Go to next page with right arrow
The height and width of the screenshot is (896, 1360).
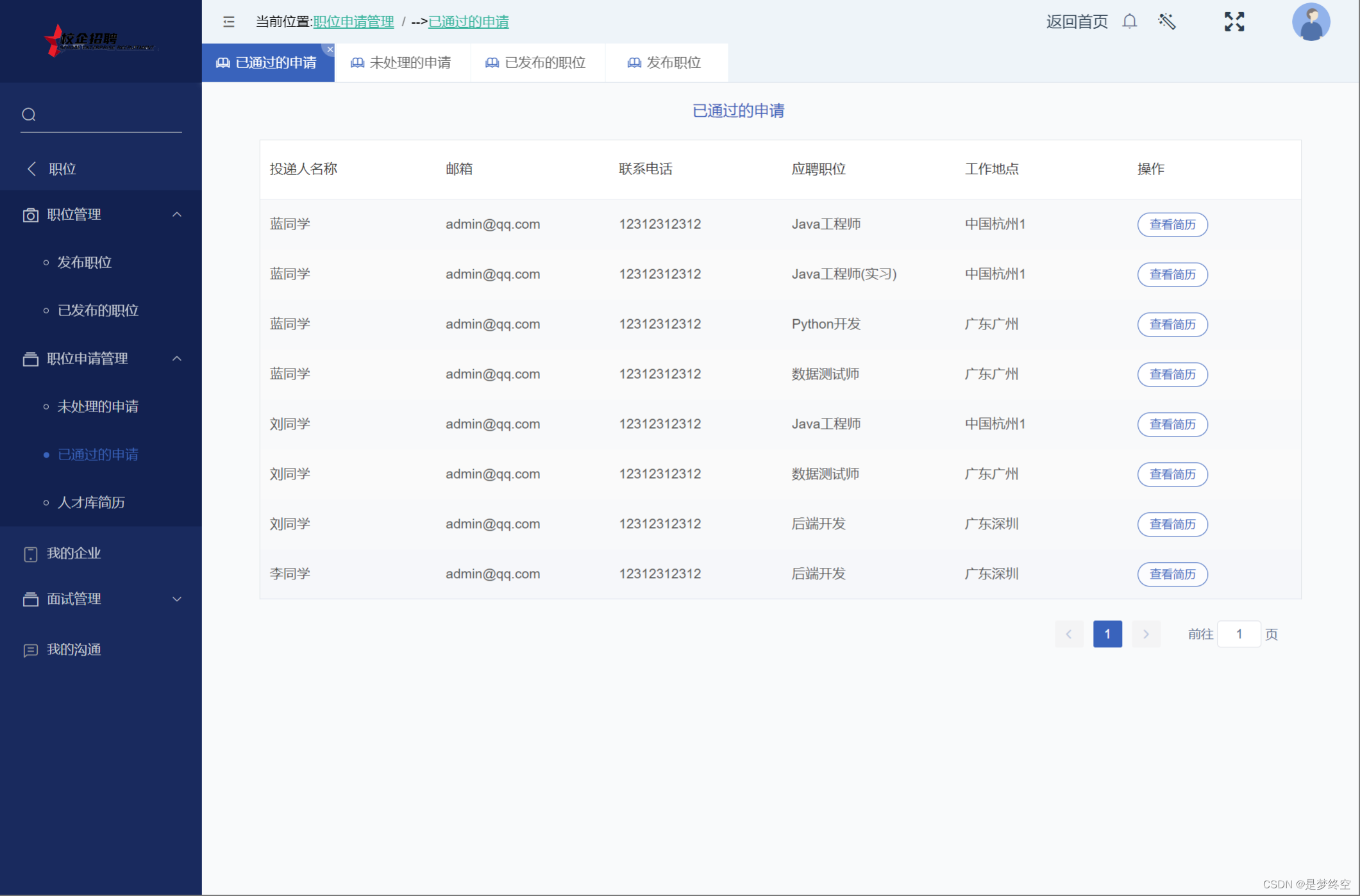coord(1146,635)
